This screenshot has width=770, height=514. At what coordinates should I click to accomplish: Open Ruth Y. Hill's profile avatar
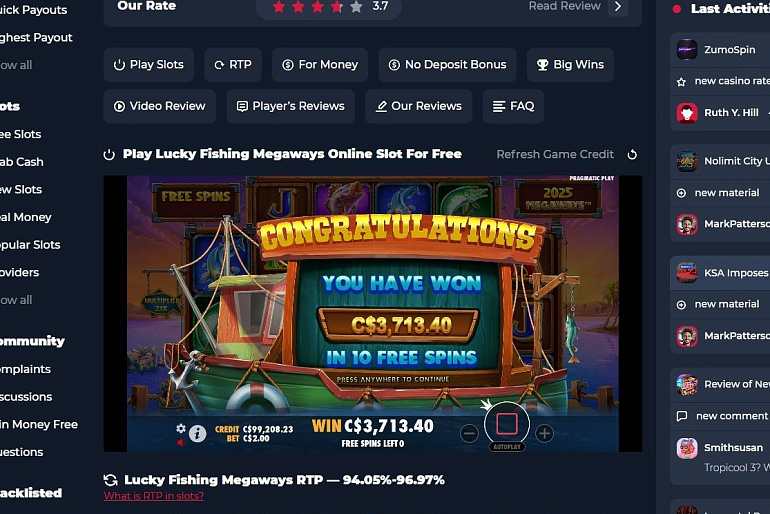(x=687, y=113)
